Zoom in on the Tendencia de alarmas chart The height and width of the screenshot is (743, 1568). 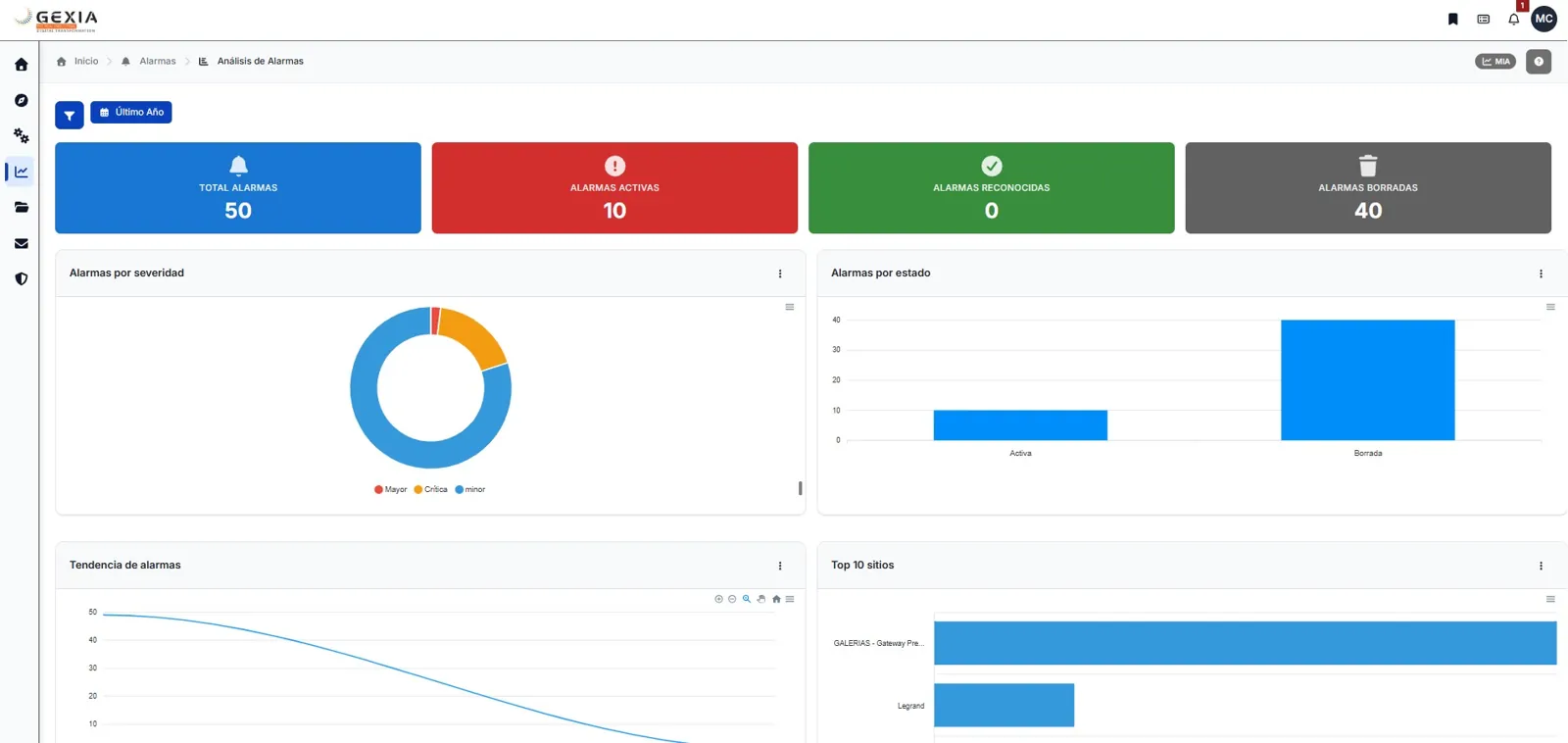tap(718, 599)
